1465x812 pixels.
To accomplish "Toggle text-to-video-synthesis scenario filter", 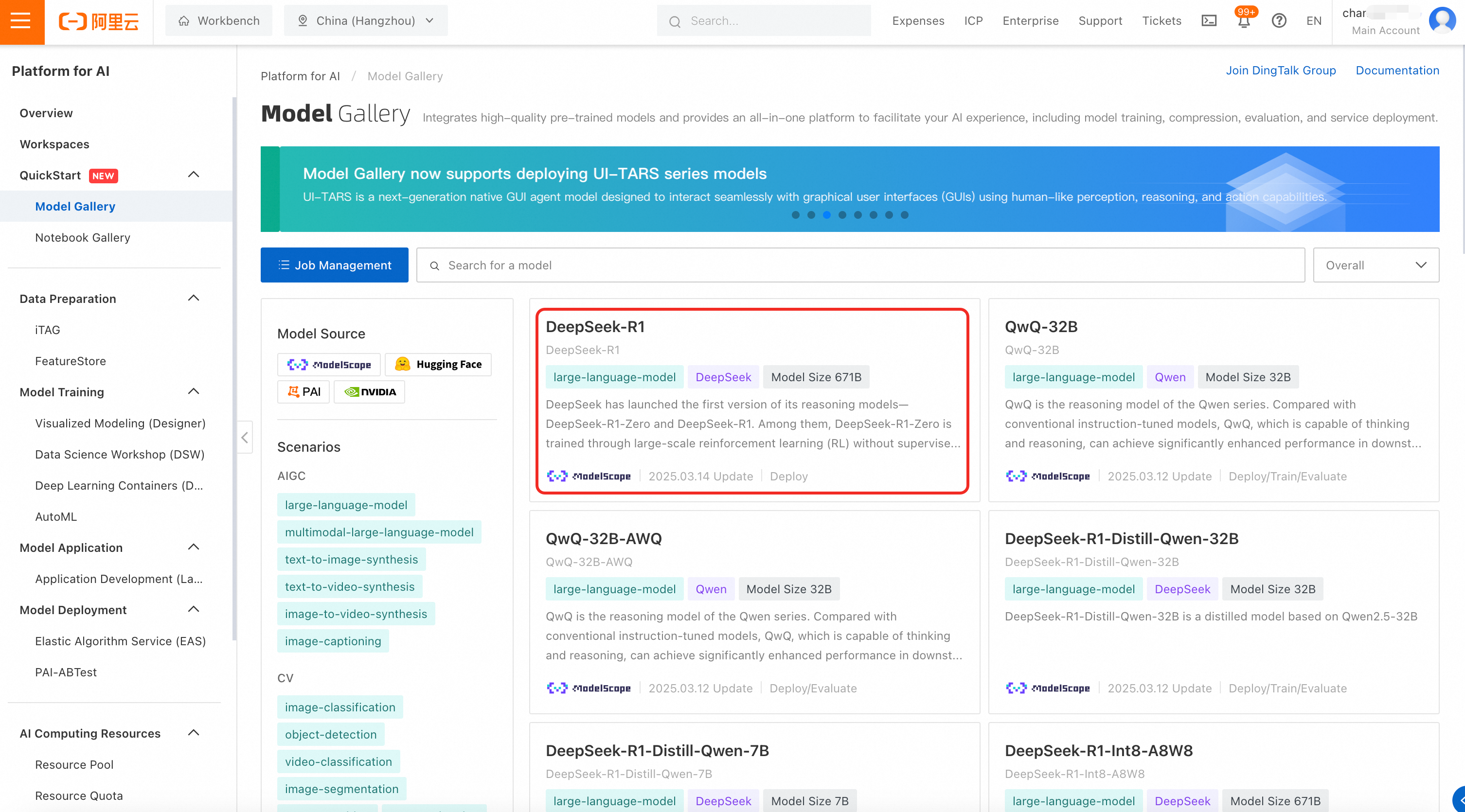I will [349, 587].
